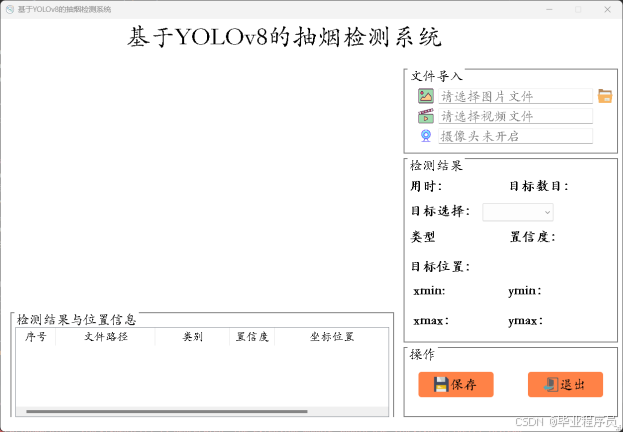Click the 序号 column header

[x=35, y=337]
